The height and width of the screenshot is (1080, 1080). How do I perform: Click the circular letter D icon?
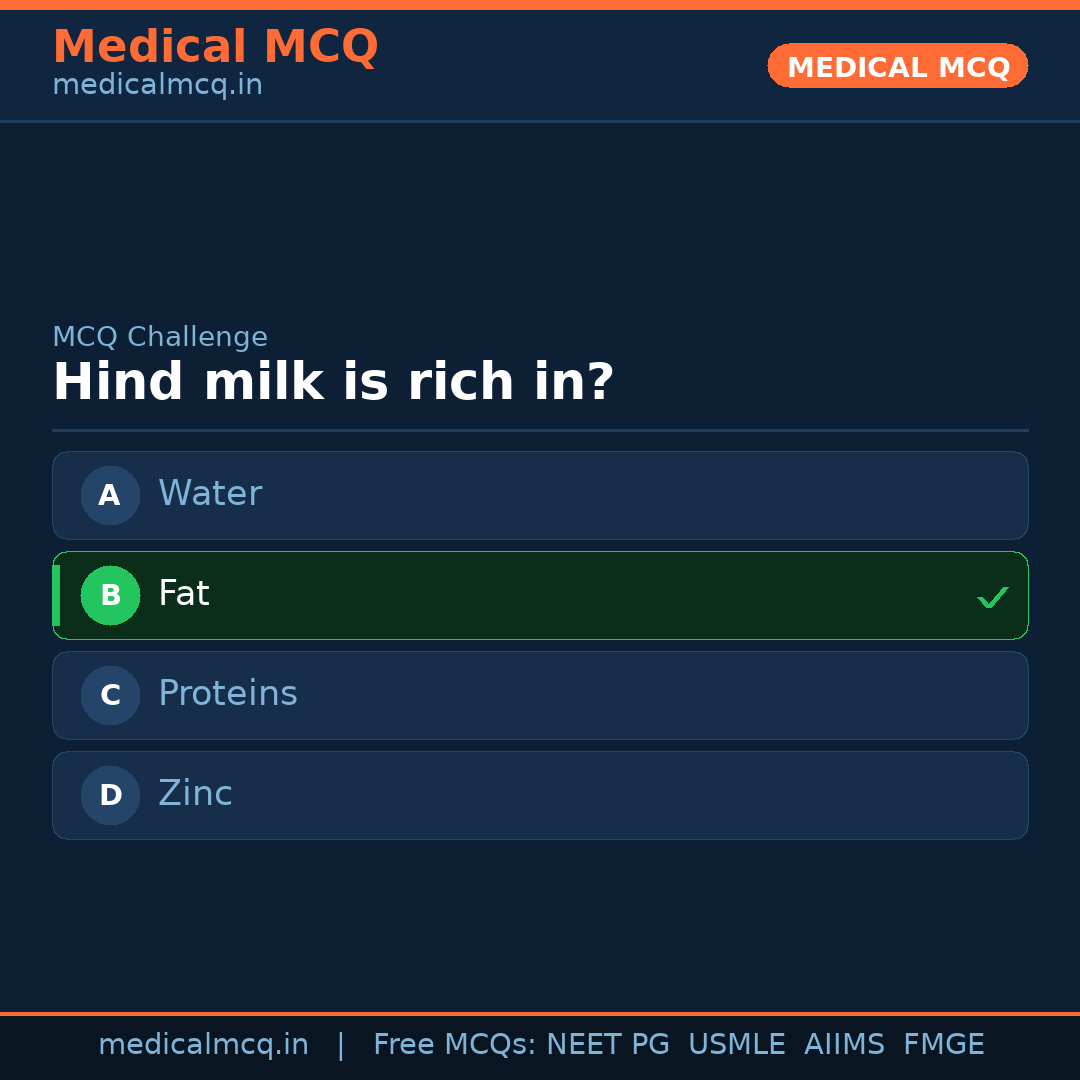(110, 795)
